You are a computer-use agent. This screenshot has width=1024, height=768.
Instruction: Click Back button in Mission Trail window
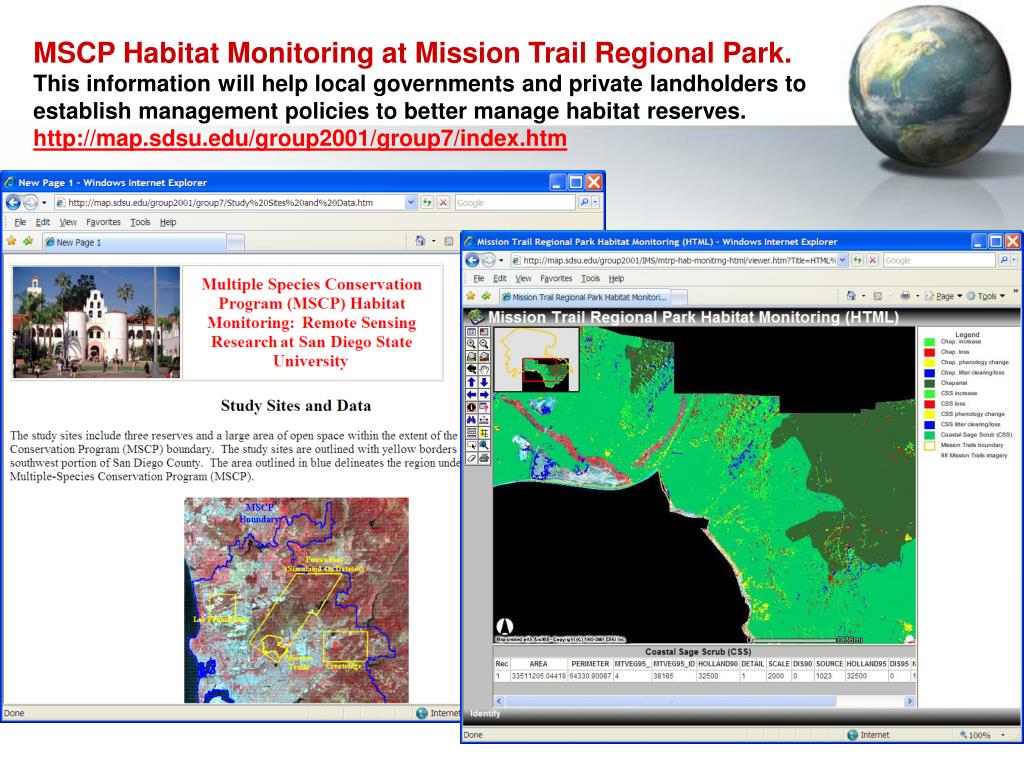[x=472, y=261]
